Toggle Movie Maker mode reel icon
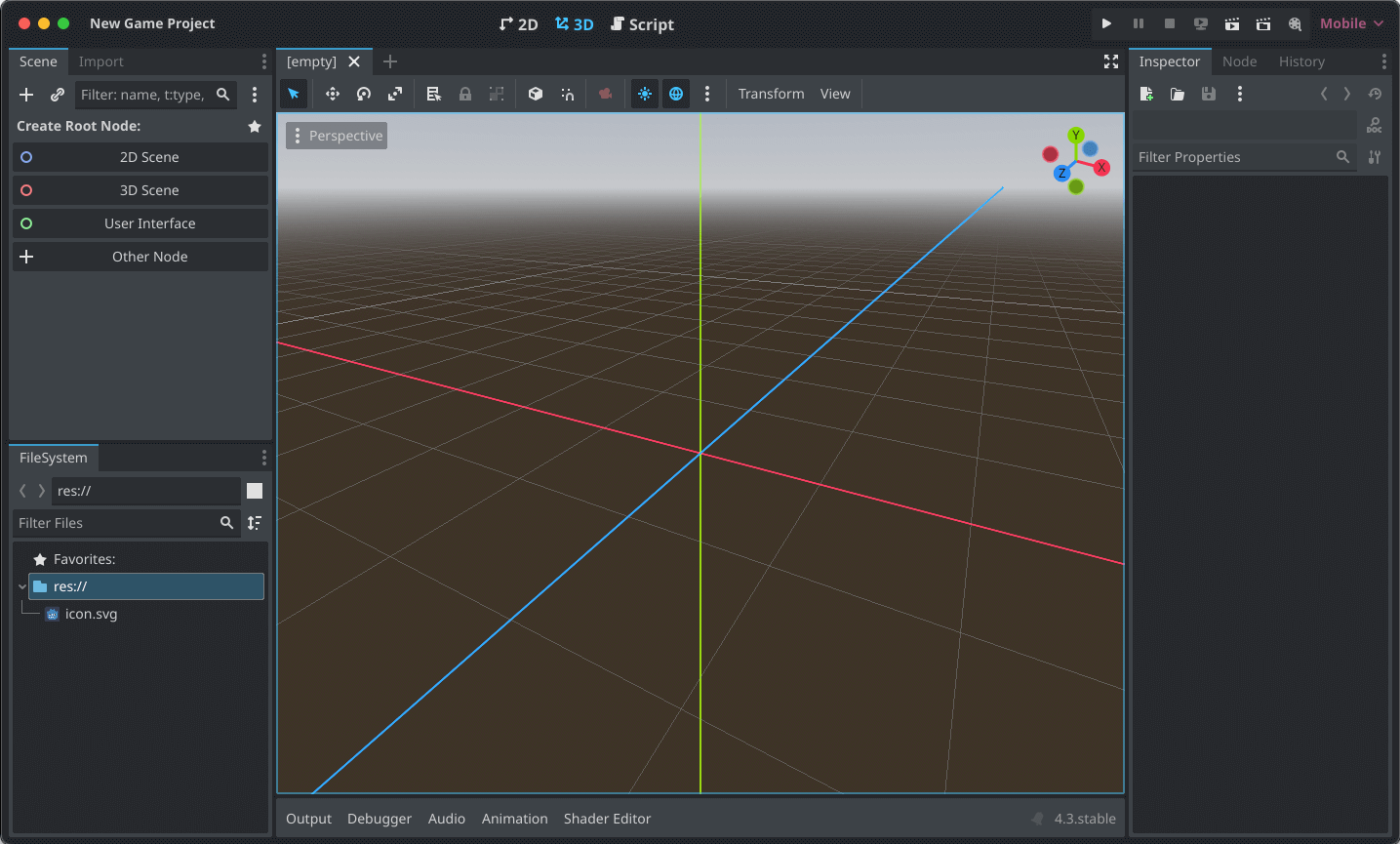Viewport: 1400px width, 844px height. (1295, 23)
